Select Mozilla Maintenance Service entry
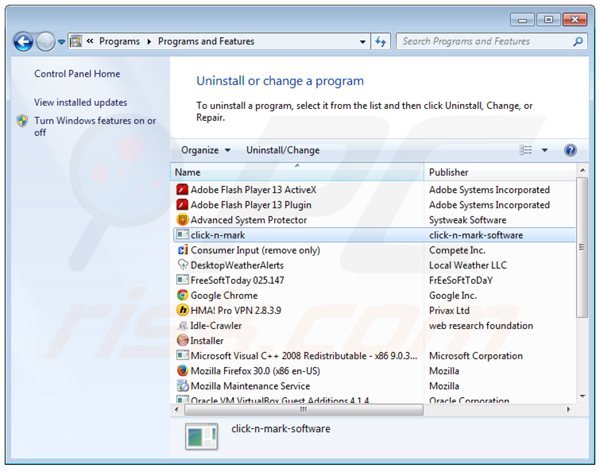The image size is (600, 472). click(250, 385)
